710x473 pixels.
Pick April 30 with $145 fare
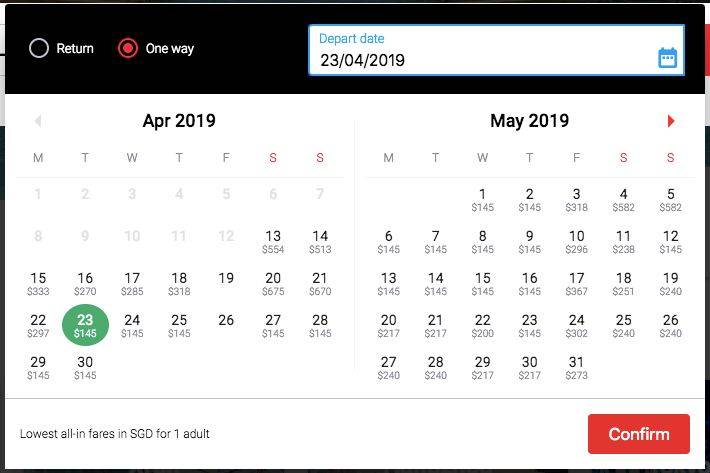pos(85,368)
